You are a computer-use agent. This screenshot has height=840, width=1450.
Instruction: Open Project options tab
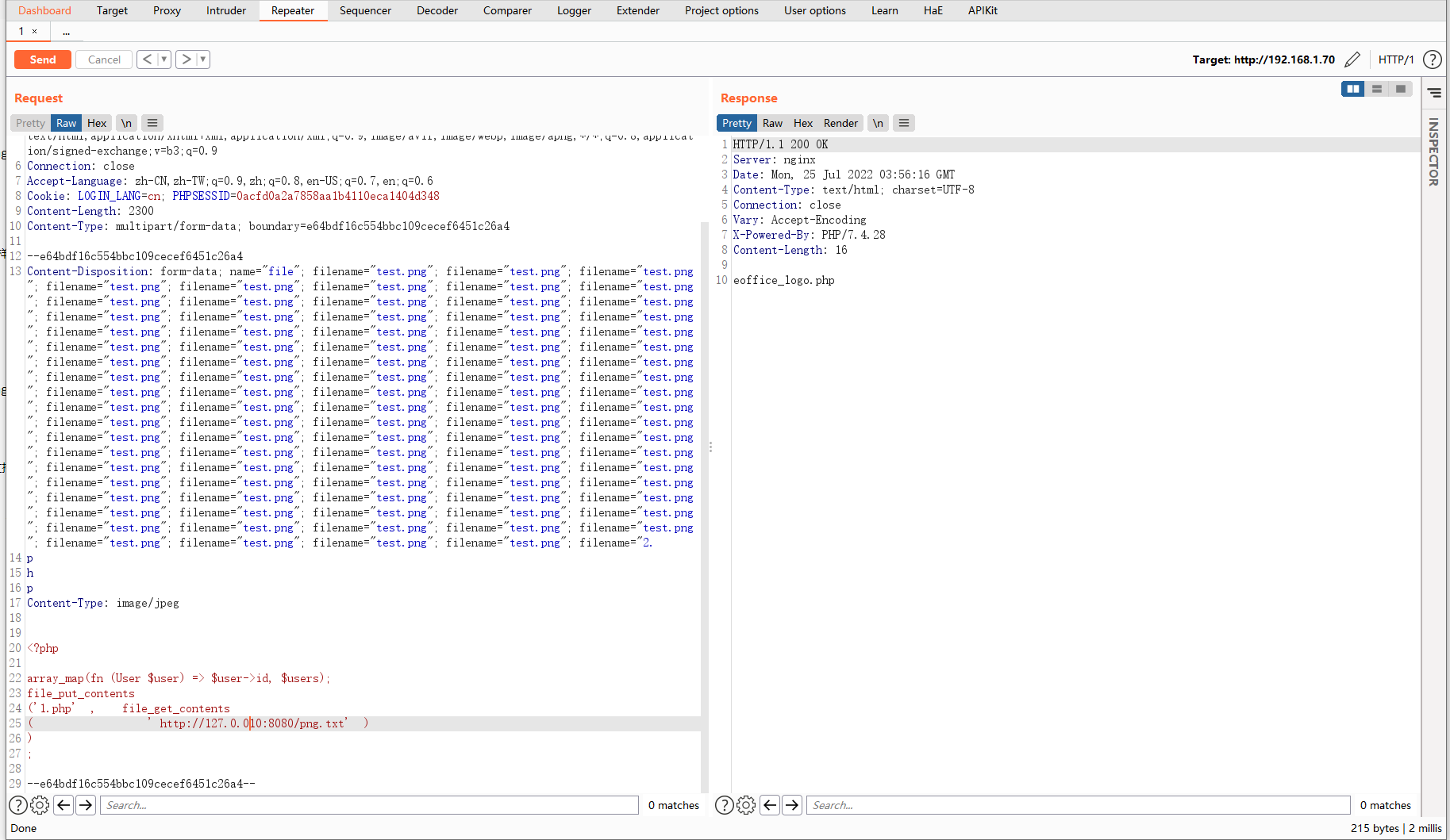pos(721,10)
